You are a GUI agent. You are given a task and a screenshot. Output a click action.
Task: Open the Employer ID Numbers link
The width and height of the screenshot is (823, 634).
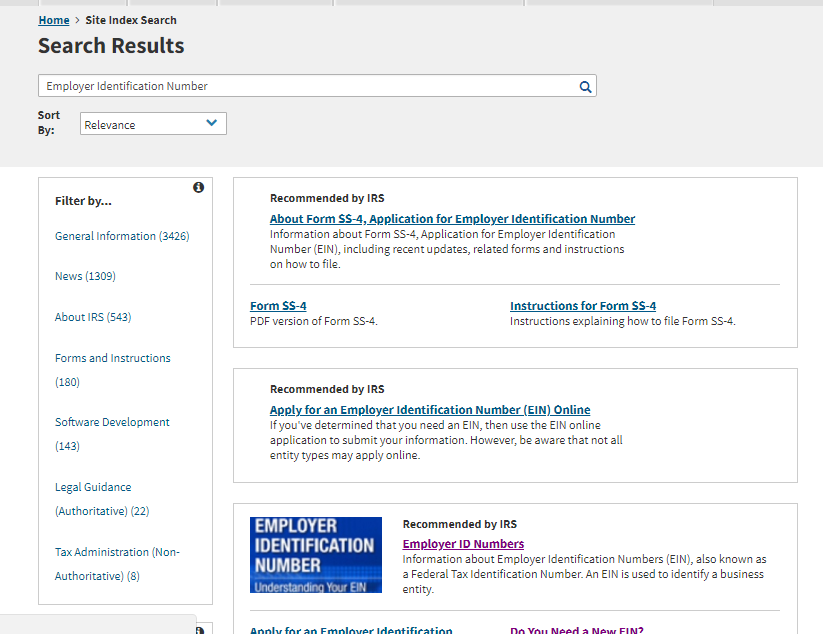click(x=463, y=544)
